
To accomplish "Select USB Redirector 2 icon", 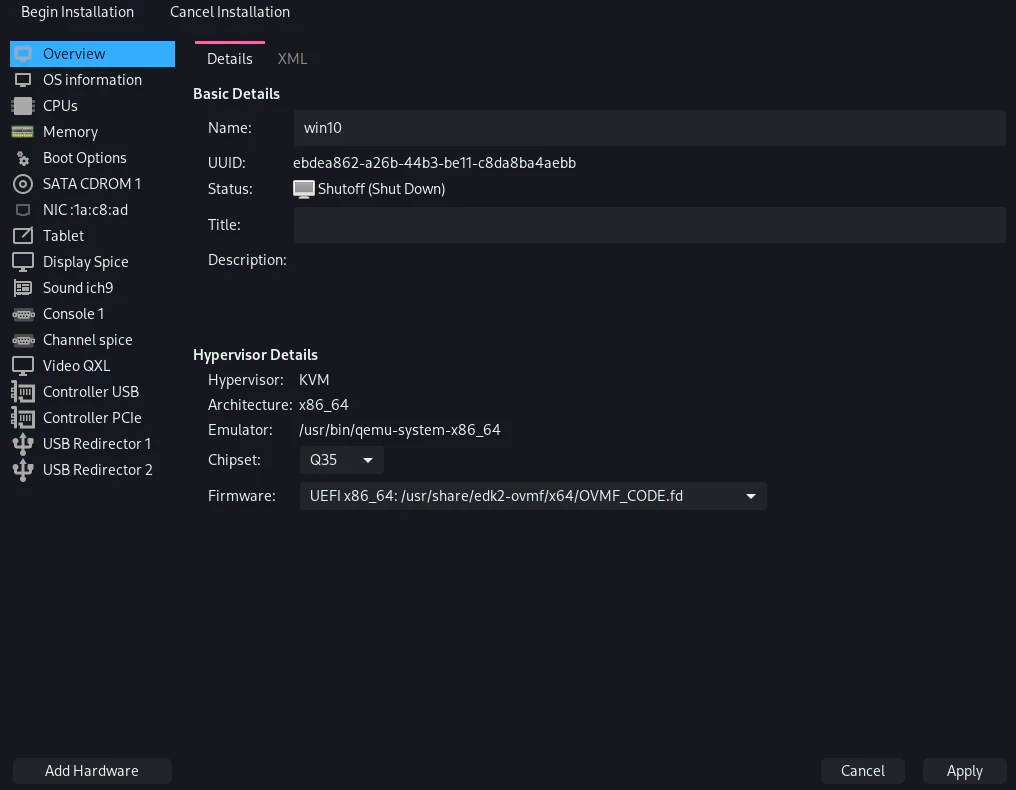I will point(23,470).
